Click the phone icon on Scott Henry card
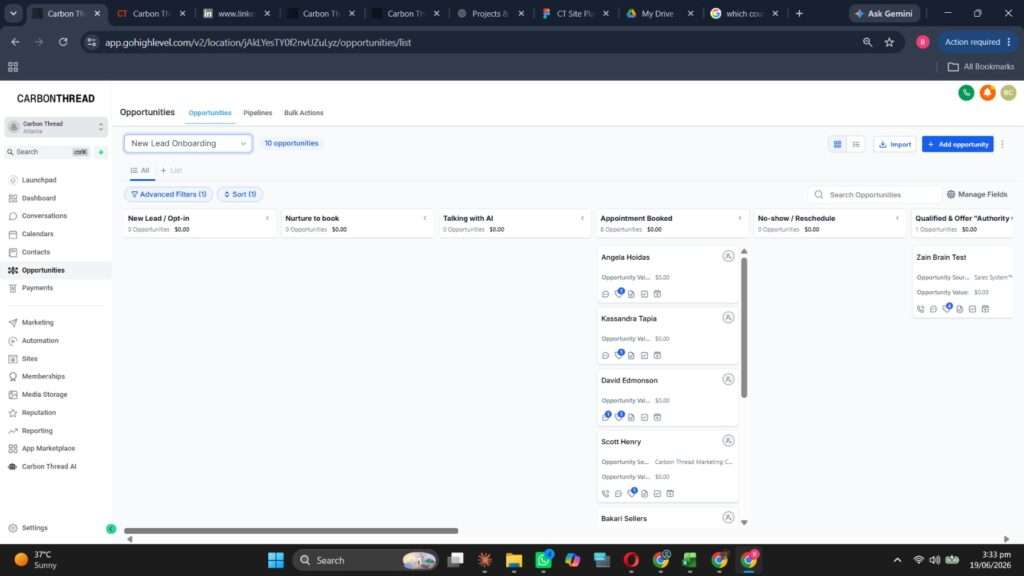The width and height of the screenshot is (1024, 576). [605, 494]
